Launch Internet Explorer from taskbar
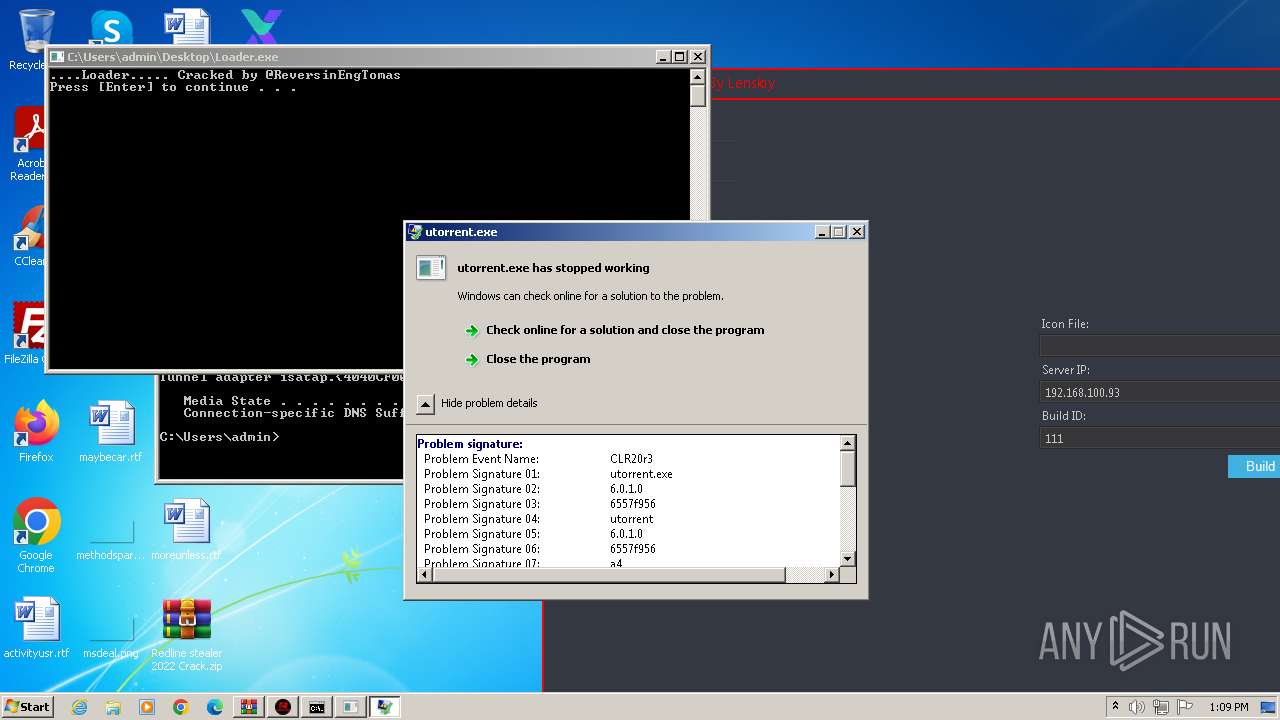Screen dimensions: 1280x720 [79, 707]
